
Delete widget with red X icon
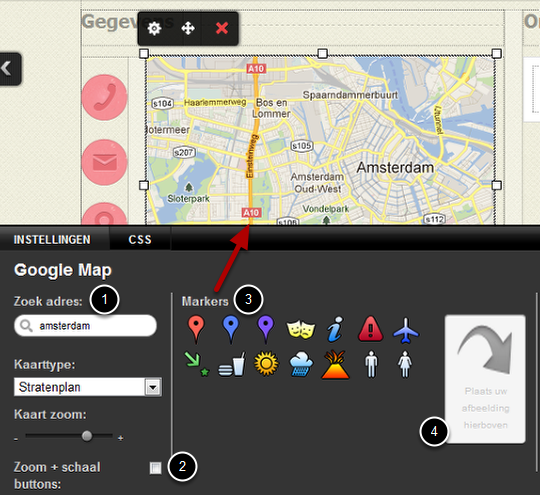222,28
